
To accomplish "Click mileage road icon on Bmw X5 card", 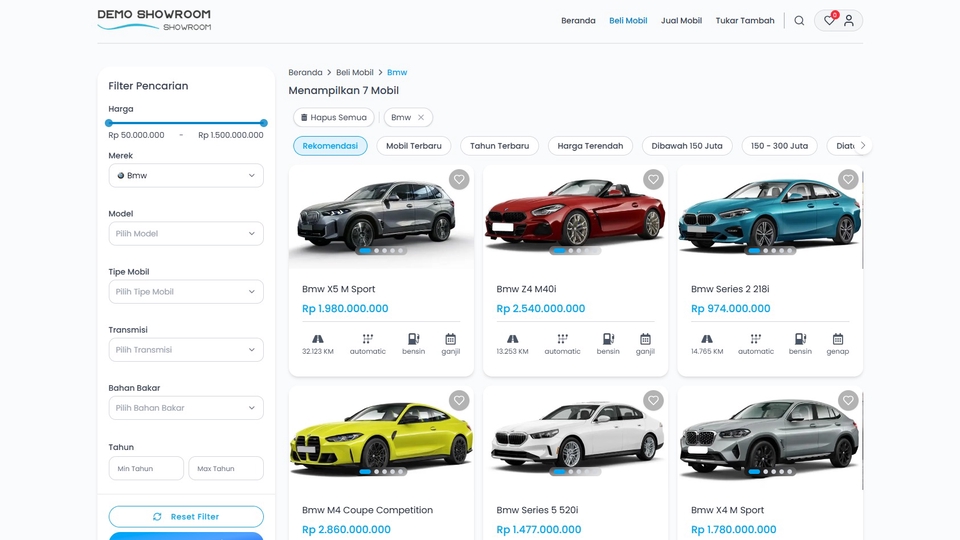I will [318, 339].
